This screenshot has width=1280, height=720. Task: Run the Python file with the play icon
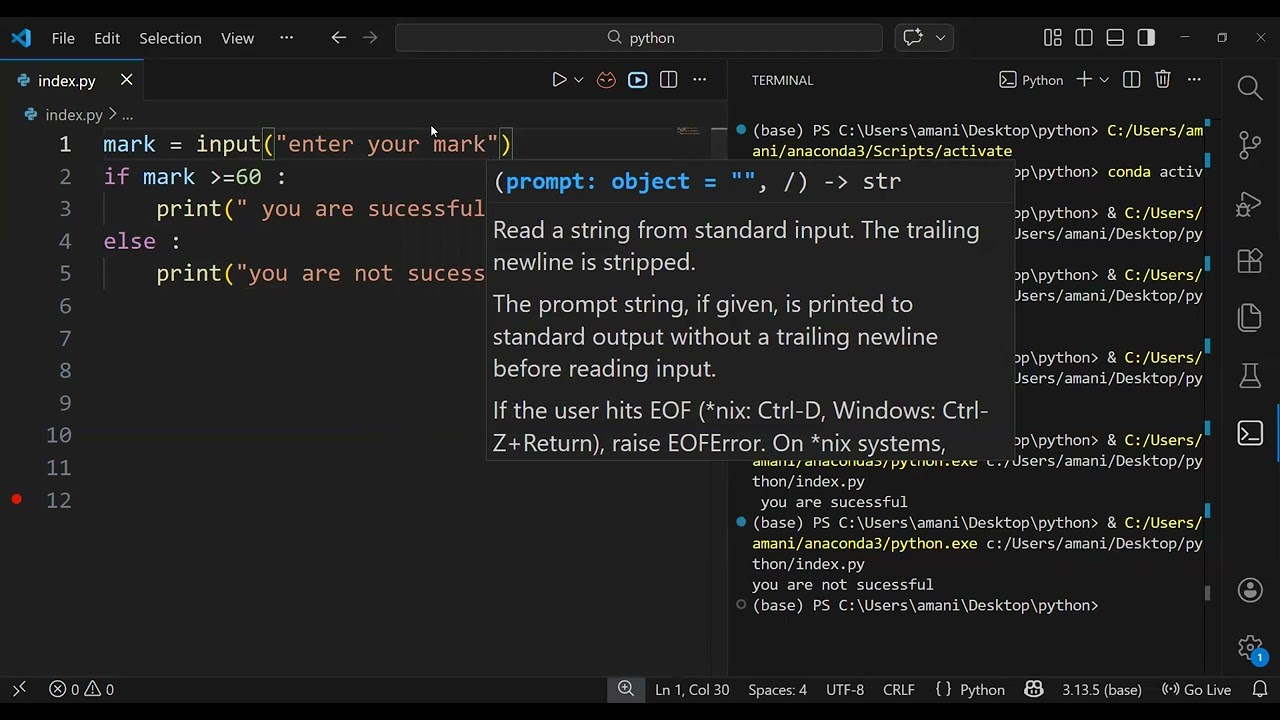click(559, 80)
